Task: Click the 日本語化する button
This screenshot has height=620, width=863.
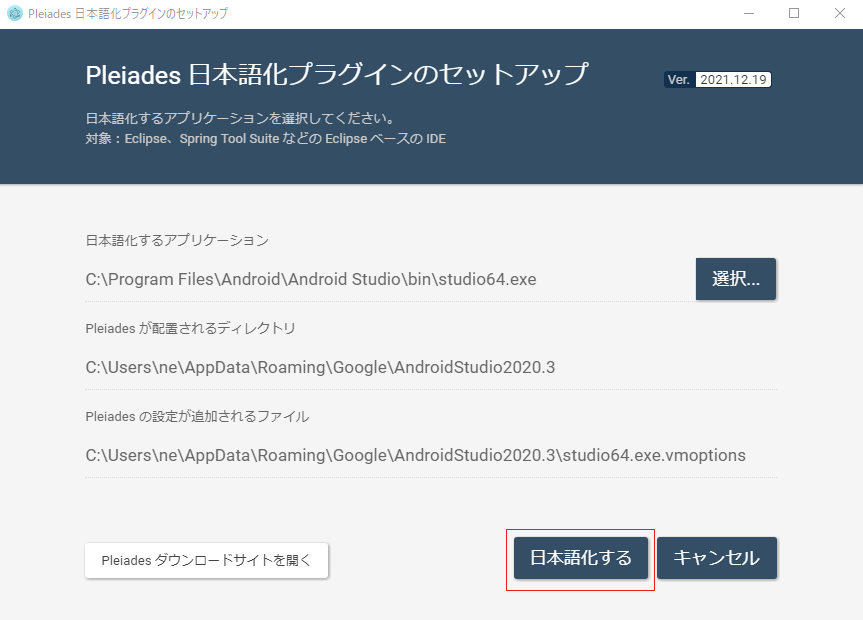Action: coord(581,558)
